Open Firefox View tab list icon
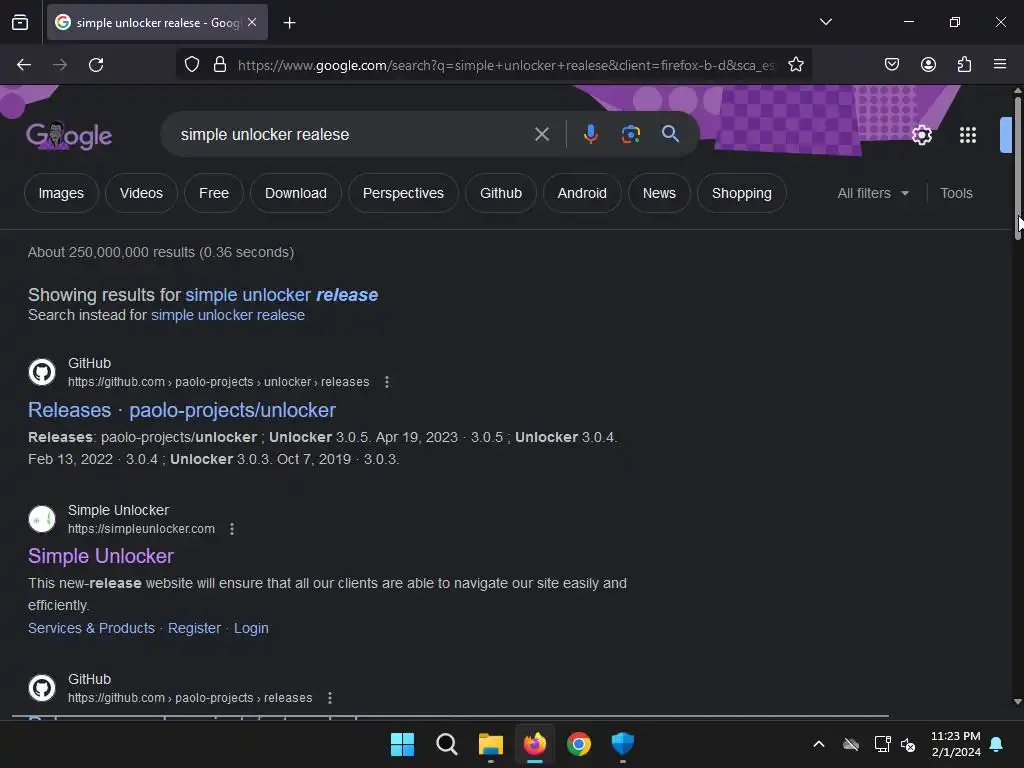Image resolution: width=1024 pixels, height=768 pixels. click(x=20, y=22)
